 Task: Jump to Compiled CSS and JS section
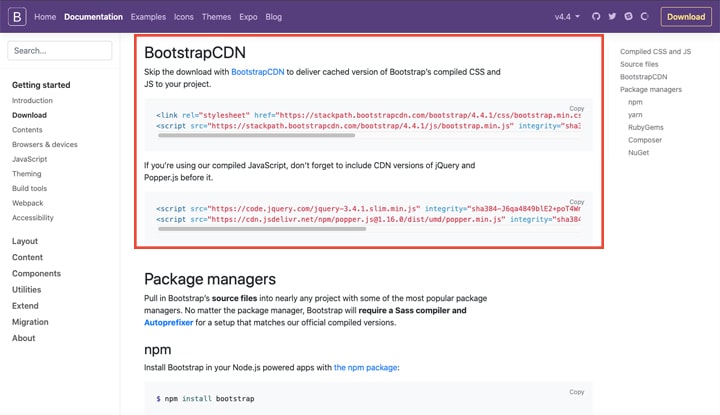pos(655,51)
